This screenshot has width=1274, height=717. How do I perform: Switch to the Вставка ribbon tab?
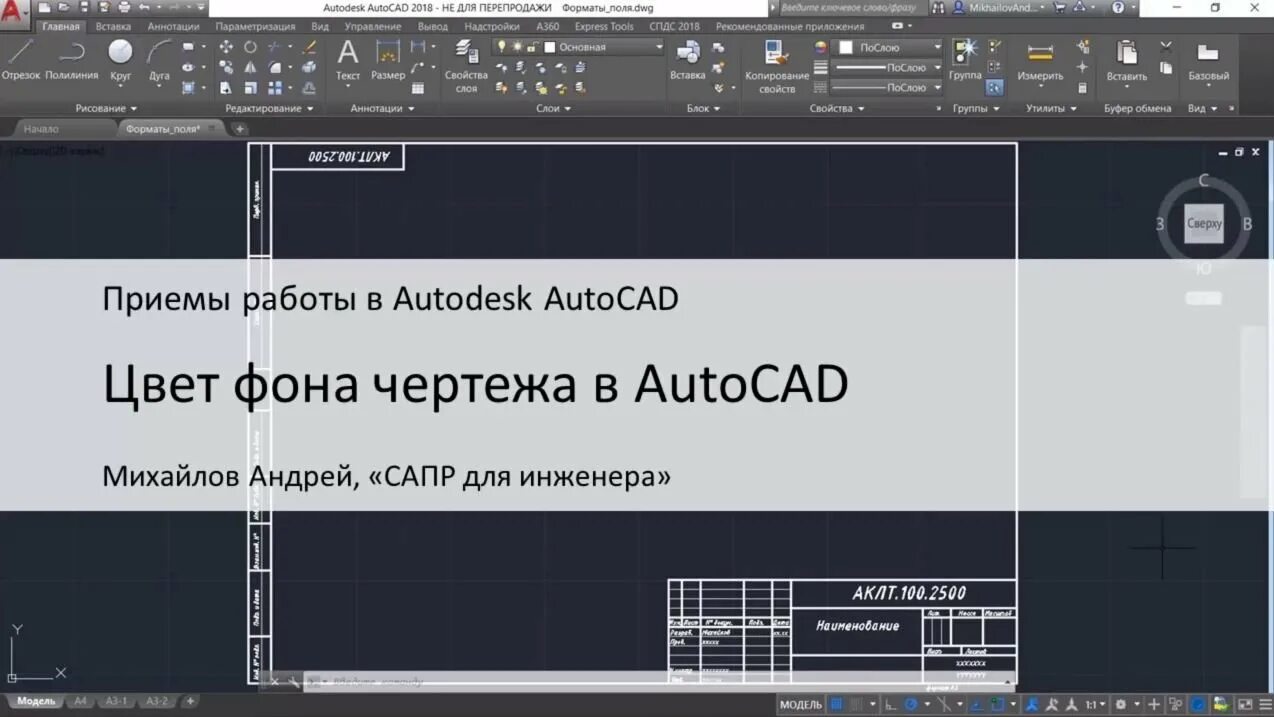(113, 27)
